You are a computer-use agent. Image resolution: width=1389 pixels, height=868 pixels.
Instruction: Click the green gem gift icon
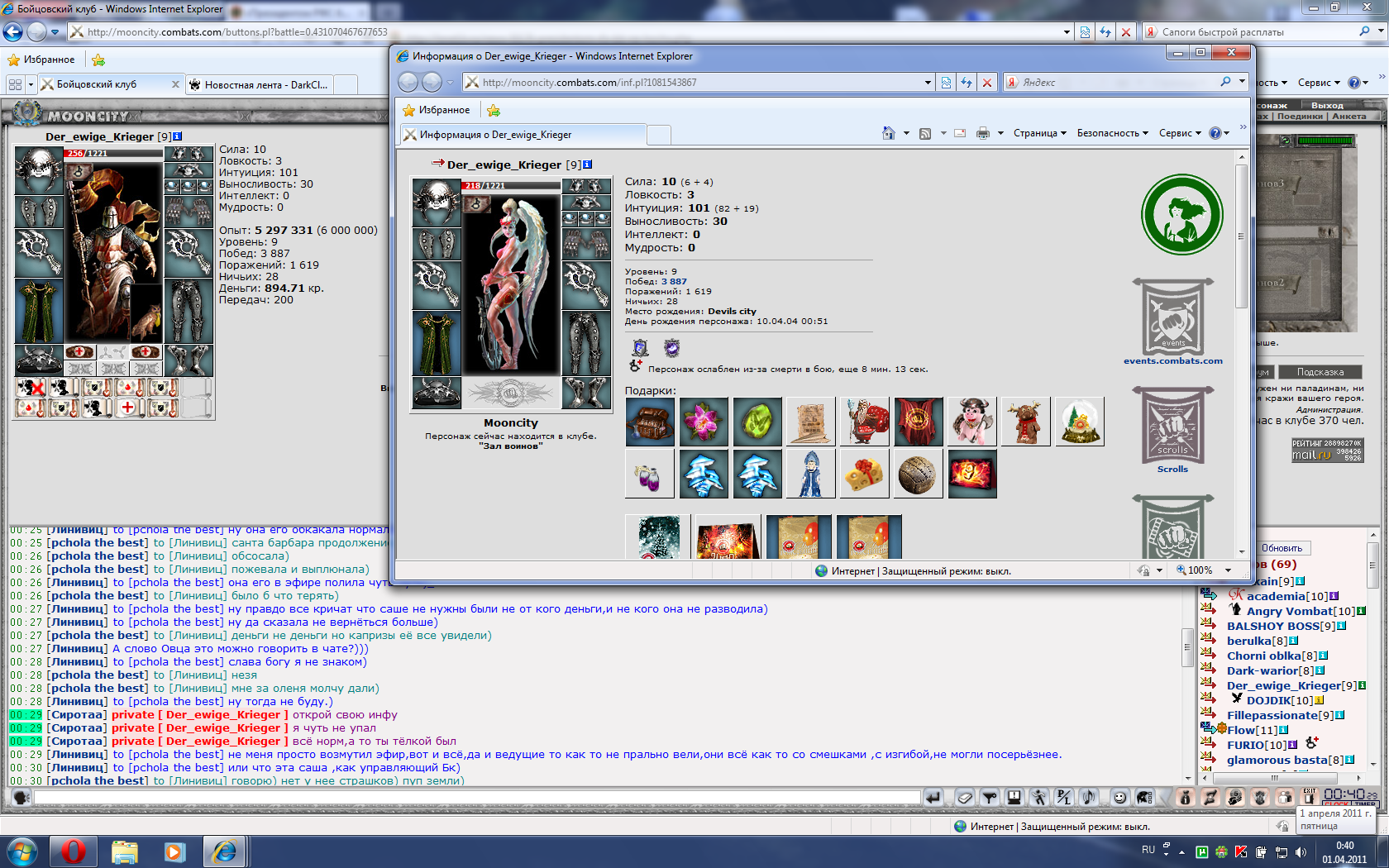(757, 422)
